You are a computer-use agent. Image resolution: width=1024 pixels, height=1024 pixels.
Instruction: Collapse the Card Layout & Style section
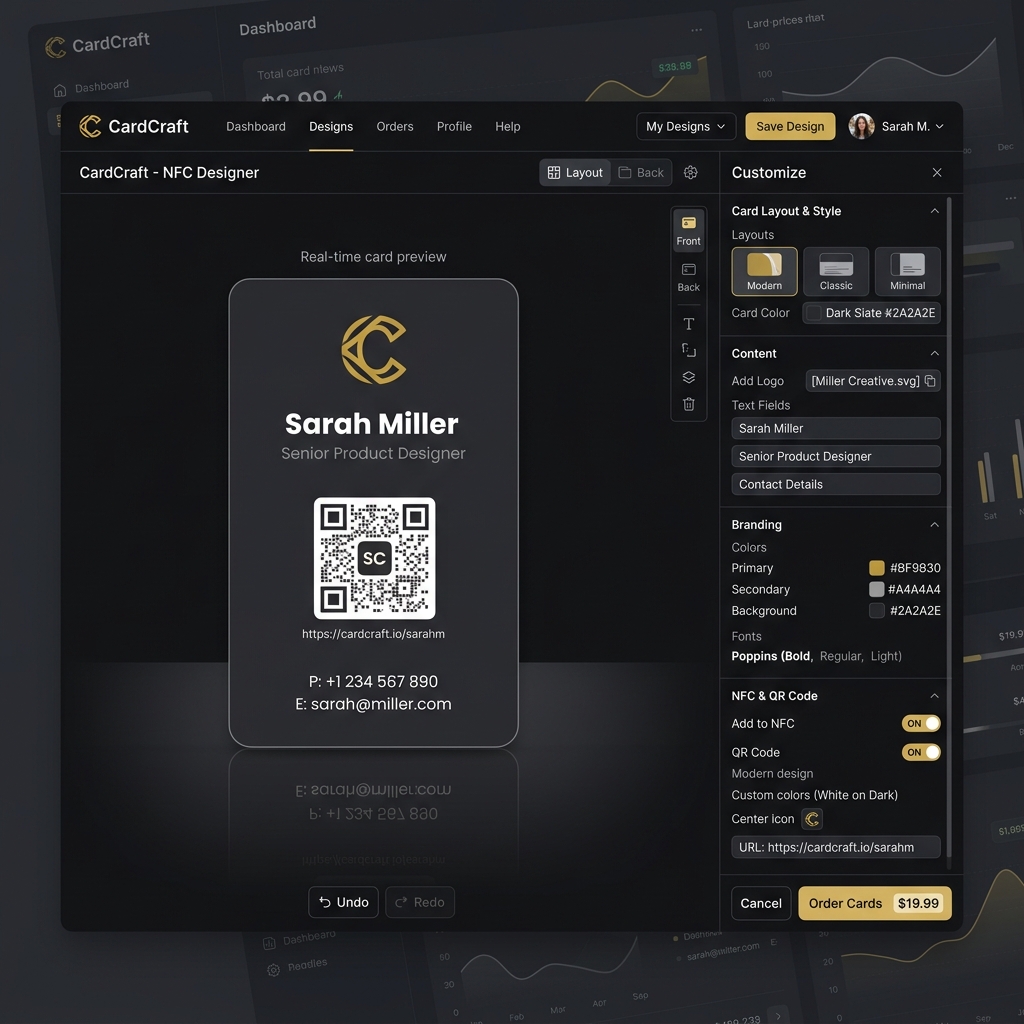pyautogui.click(x=935, y=210)
